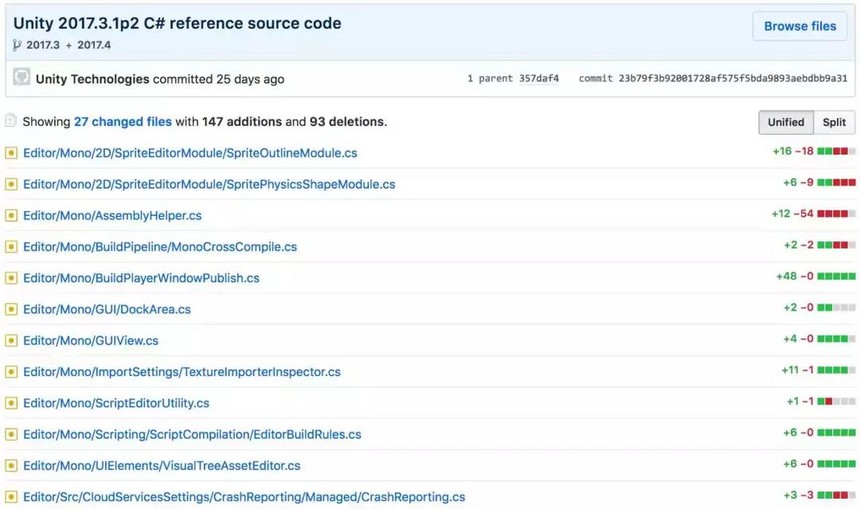Click the Unity Technologies author name

92,79
